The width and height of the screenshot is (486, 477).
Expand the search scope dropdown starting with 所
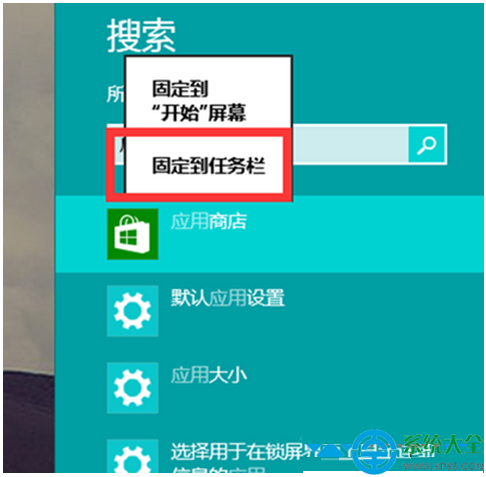[115, 94]
